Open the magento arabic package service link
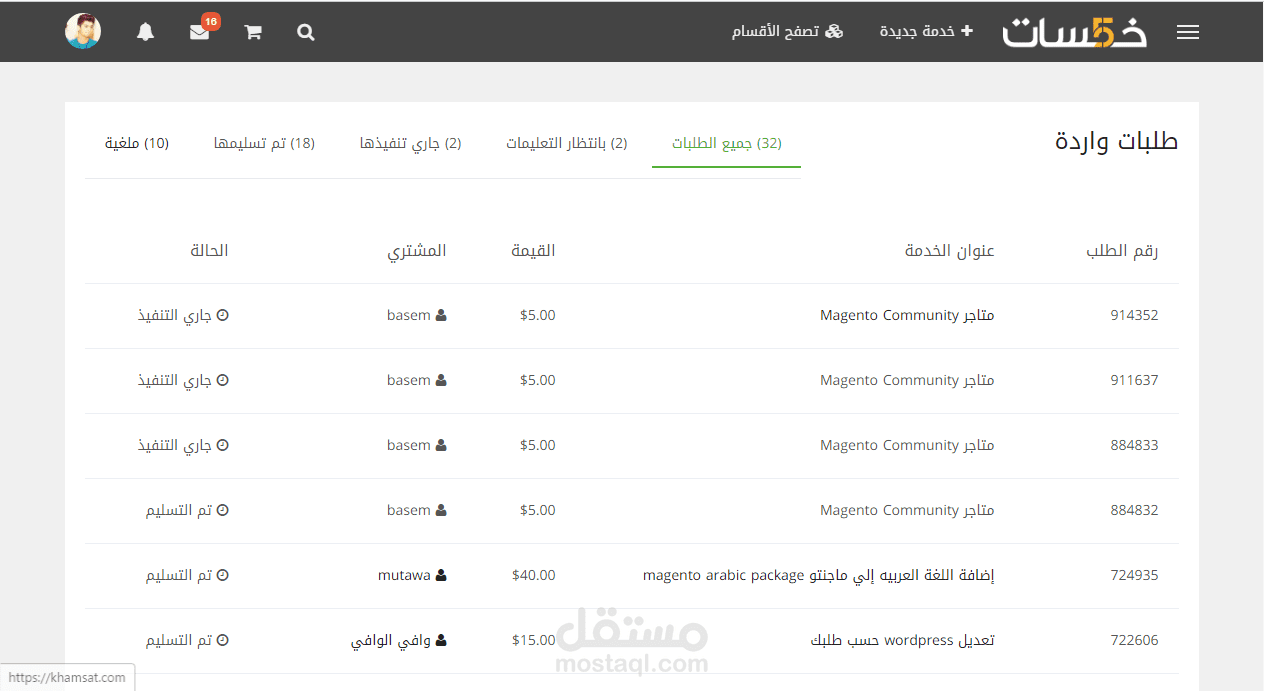Viewport: 1264px width, 691px height. pos(818,575)
